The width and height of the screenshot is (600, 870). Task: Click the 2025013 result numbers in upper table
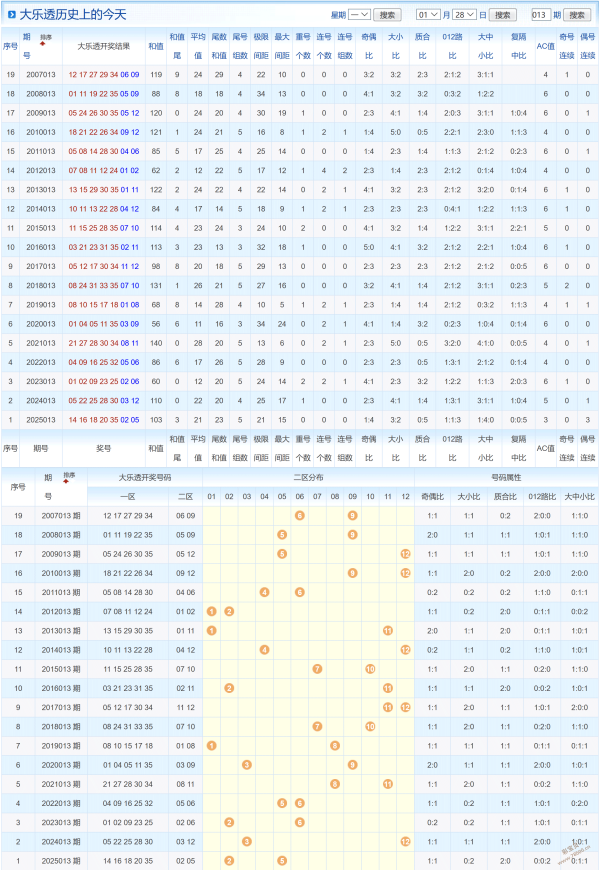pyautogui.click(x=104, y=420)
